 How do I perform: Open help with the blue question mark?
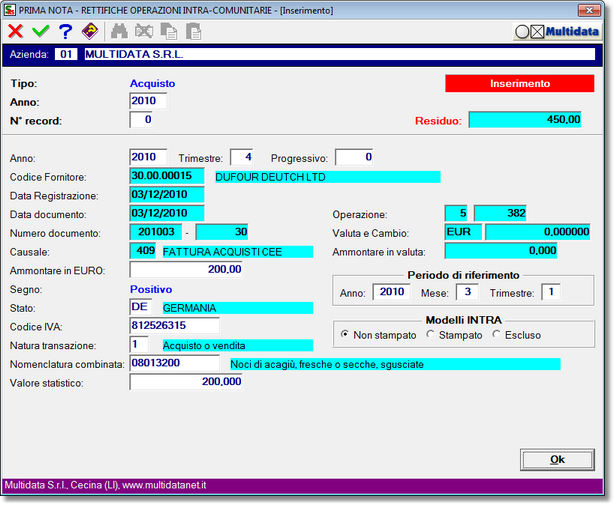coord(65,31)
